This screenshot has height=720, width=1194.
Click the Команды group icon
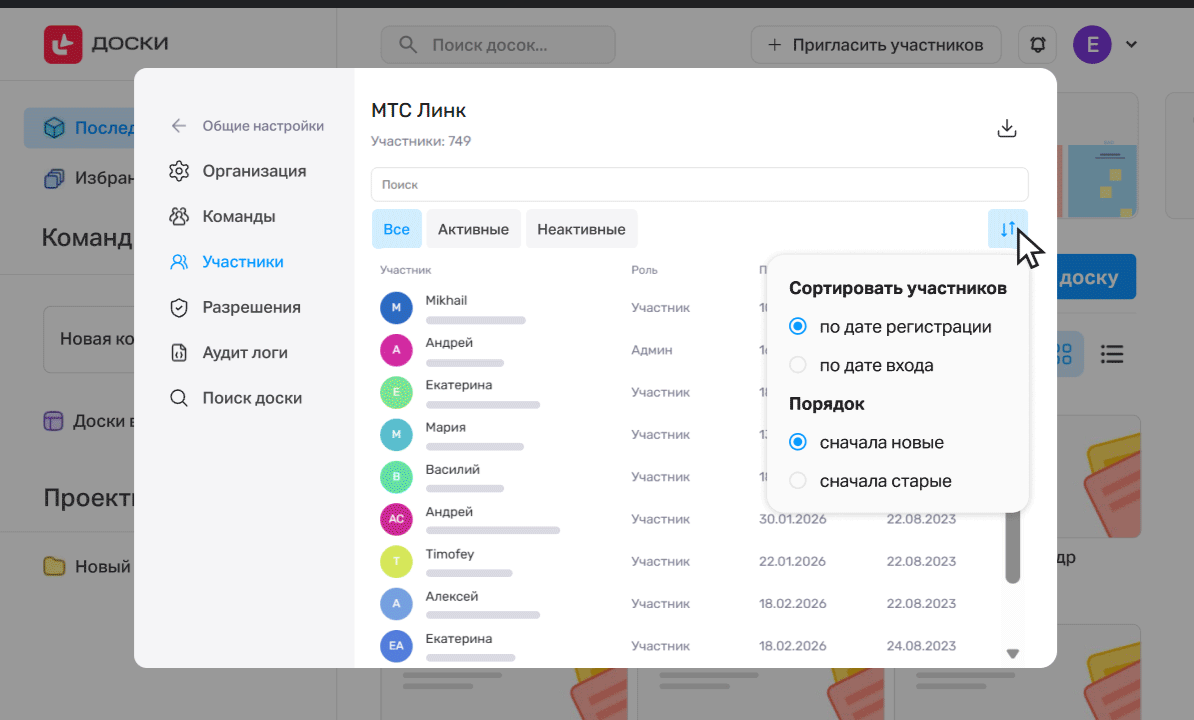(179, 216)
